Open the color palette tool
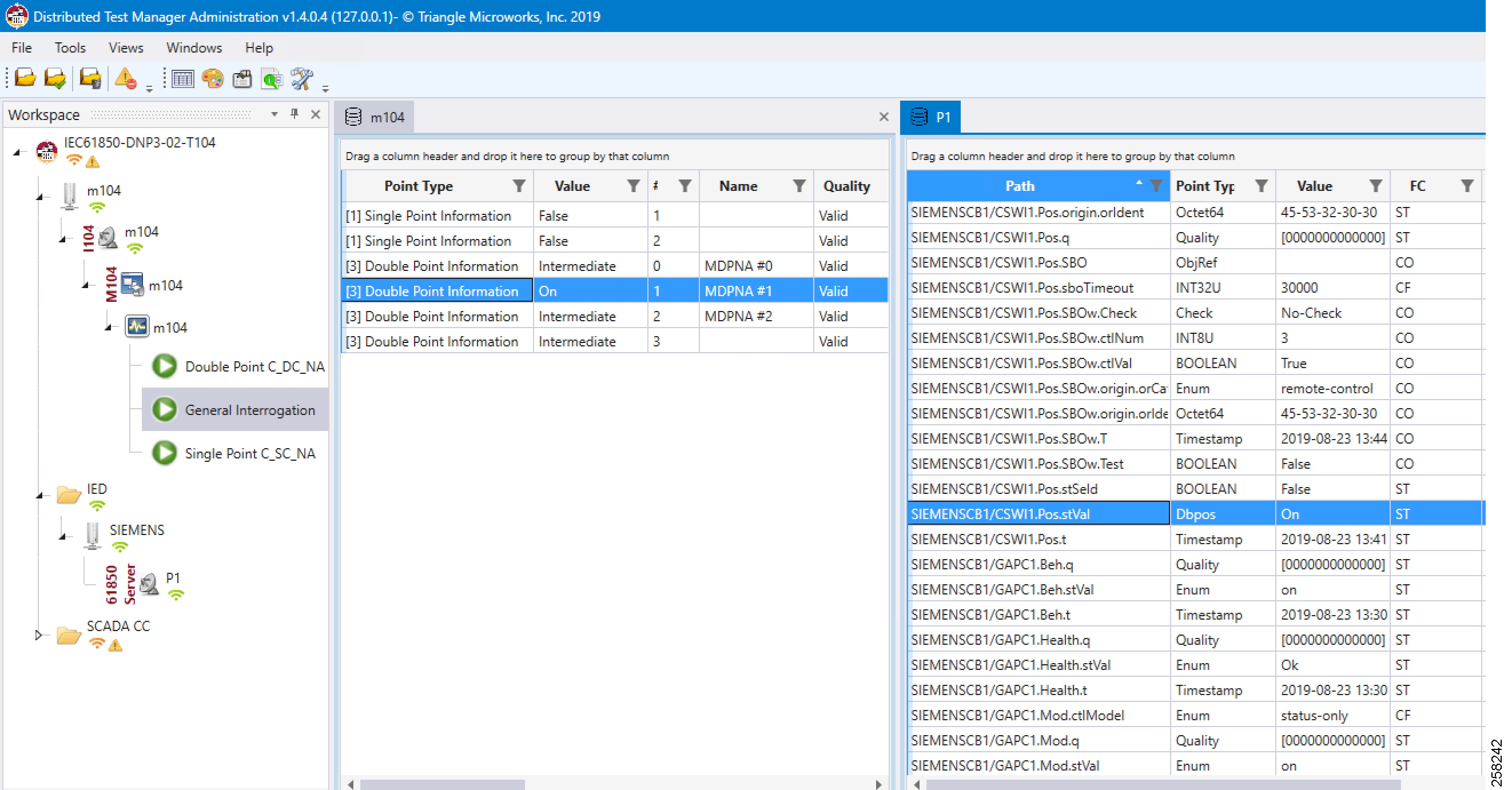This screenshot has height=790, width=1512. pyautogui.click(x=213, y=78)
